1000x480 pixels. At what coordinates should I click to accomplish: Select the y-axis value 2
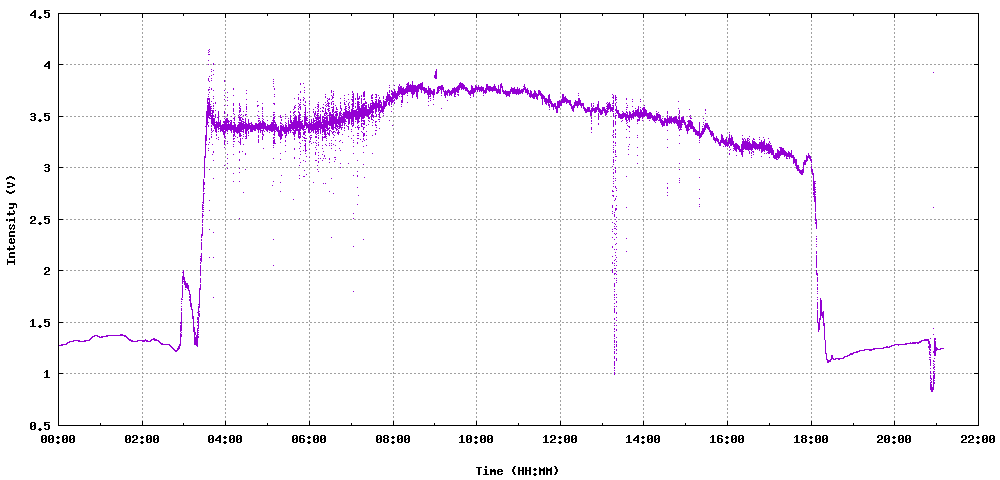tap(47, 271)
